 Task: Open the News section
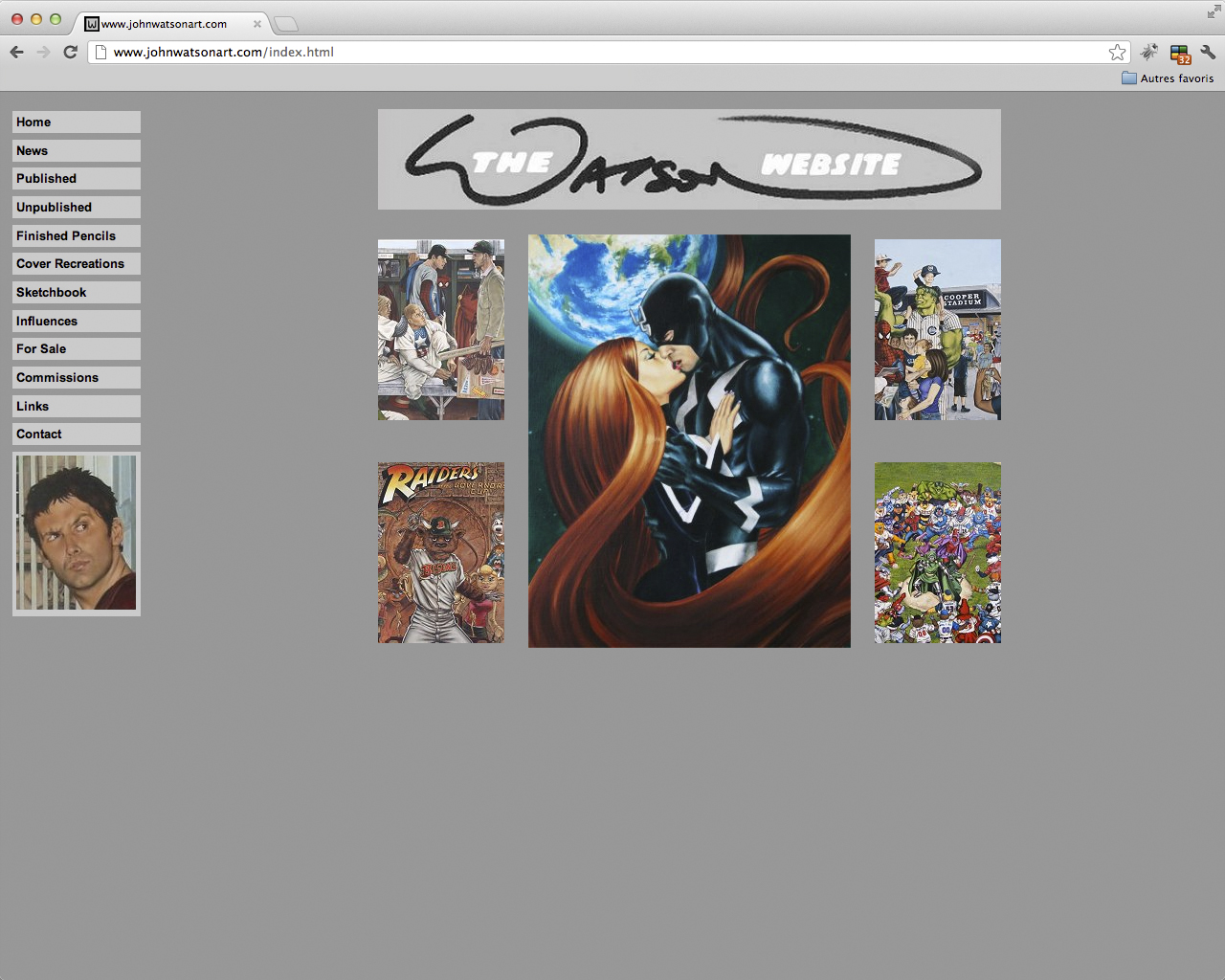[77, 151]
